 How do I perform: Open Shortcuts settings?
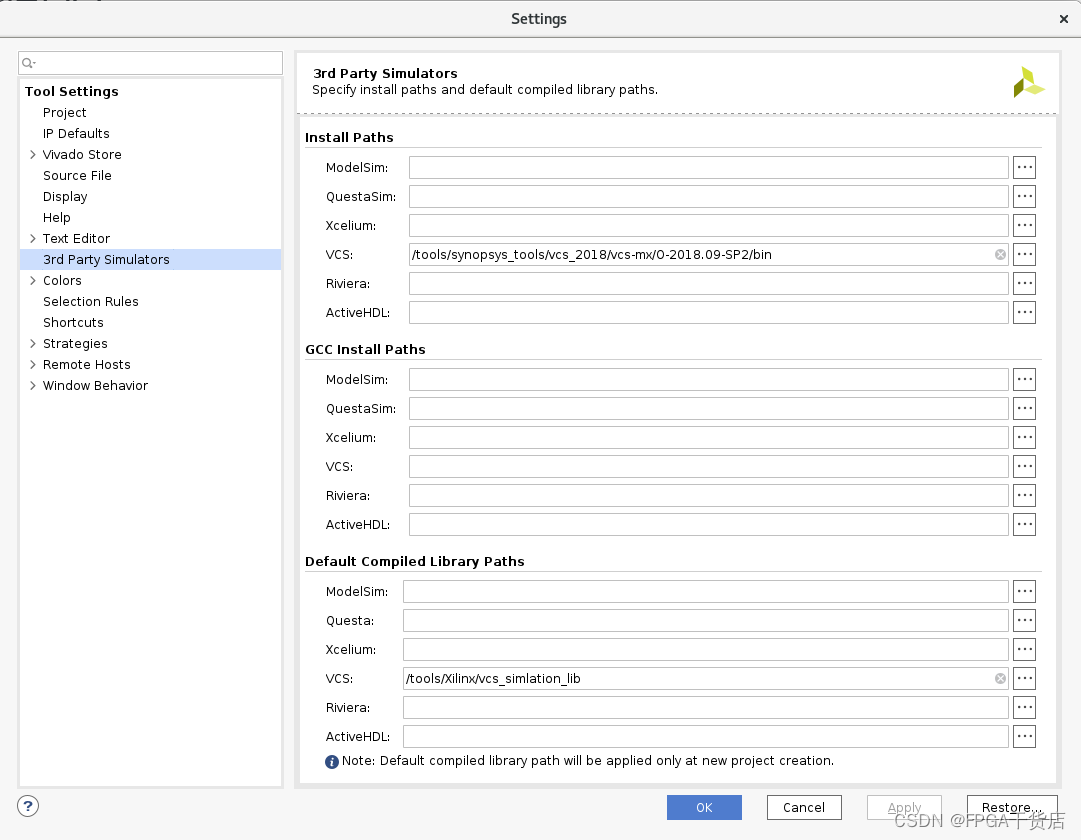(73, 323)
